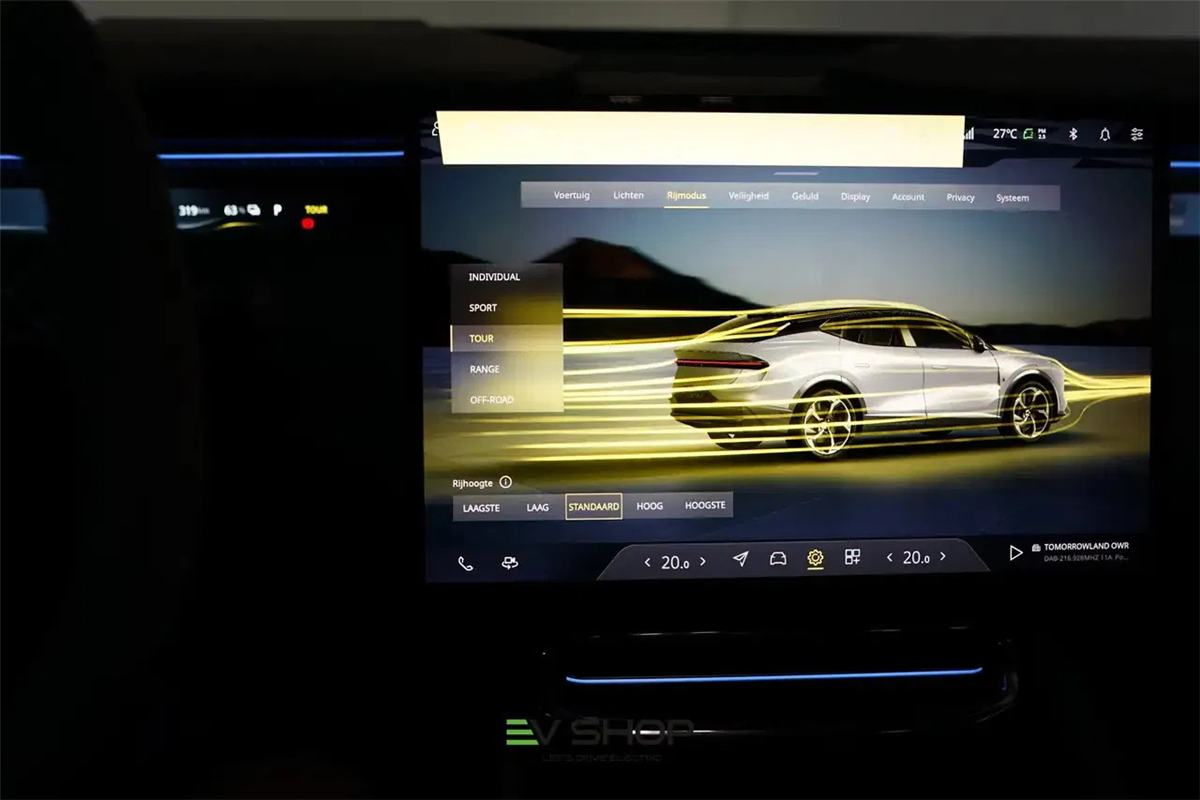Open notifications bell icon
Viewport: 1200px width, 800px height.
point(1105,134)
